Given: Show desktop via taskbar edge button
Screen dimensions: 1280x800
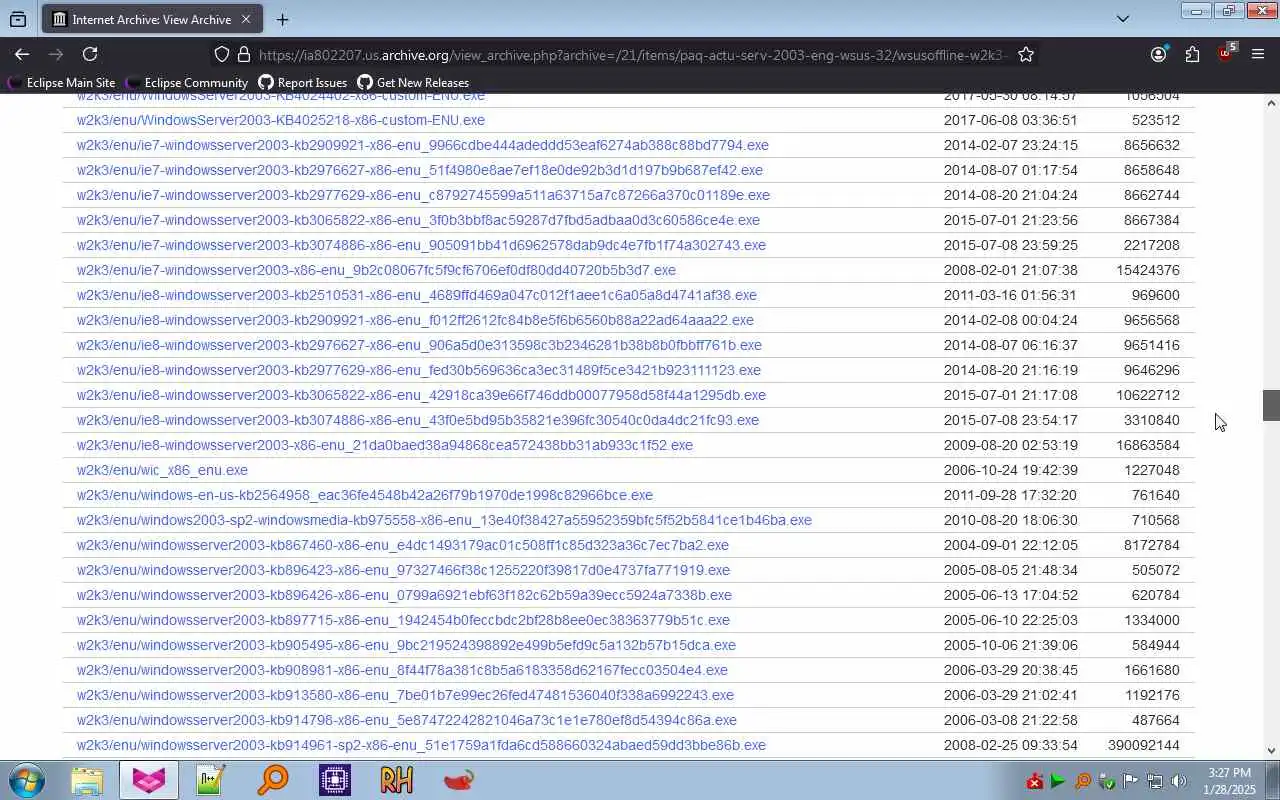Looking at the screenshot, I should [x=1272, y=780].
